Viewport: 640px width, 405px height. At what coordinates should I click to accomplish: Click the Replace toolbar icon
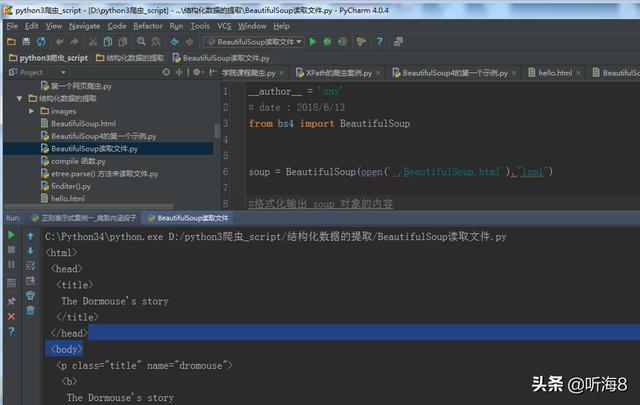tap(156, 42)
